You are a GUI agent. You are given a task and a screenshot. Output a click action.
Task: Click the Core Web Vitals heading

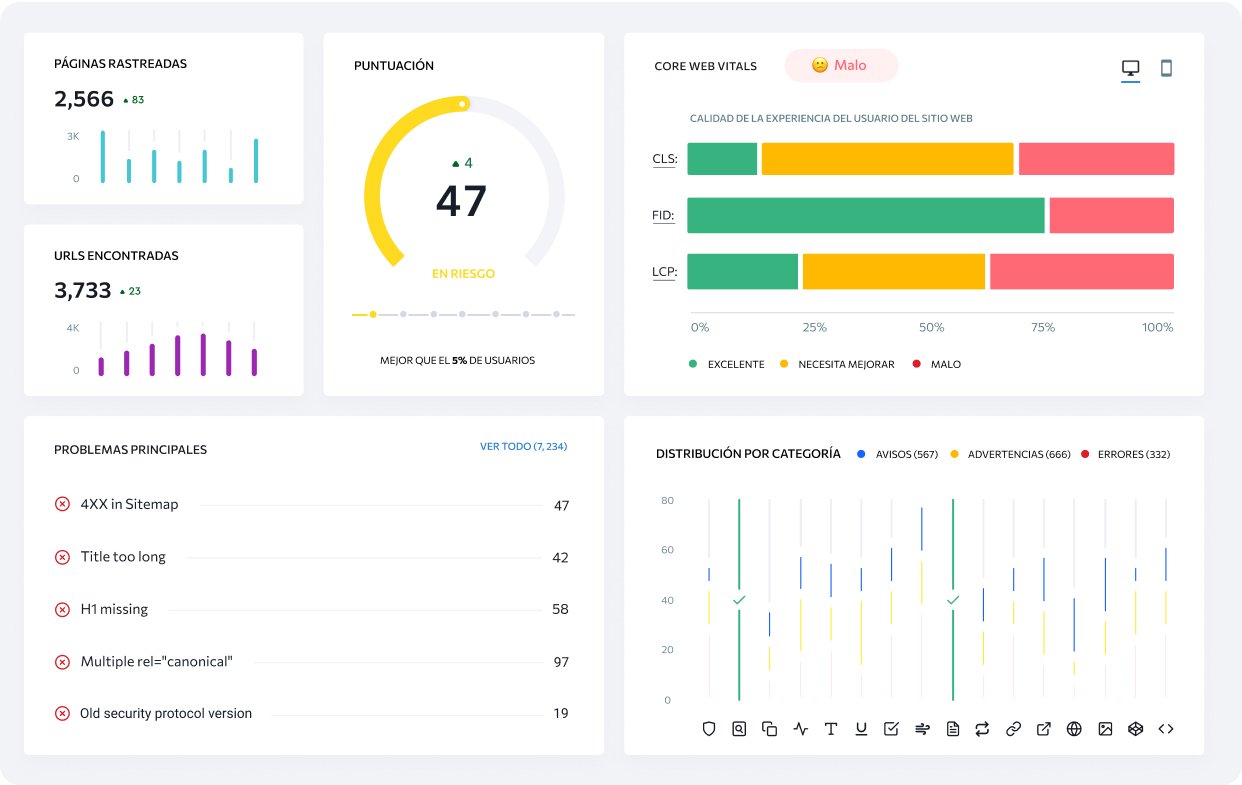[705, 66]
